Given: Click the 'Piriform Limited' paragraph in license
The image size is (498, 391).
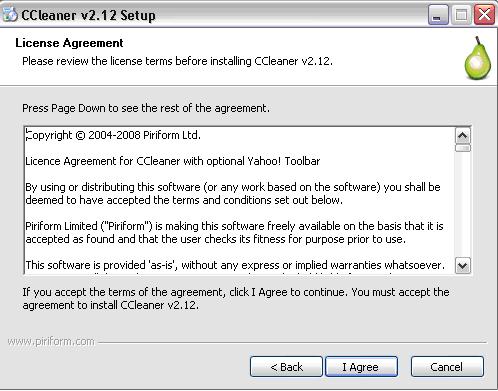Looking at the screenshot, I should point(234,232).
